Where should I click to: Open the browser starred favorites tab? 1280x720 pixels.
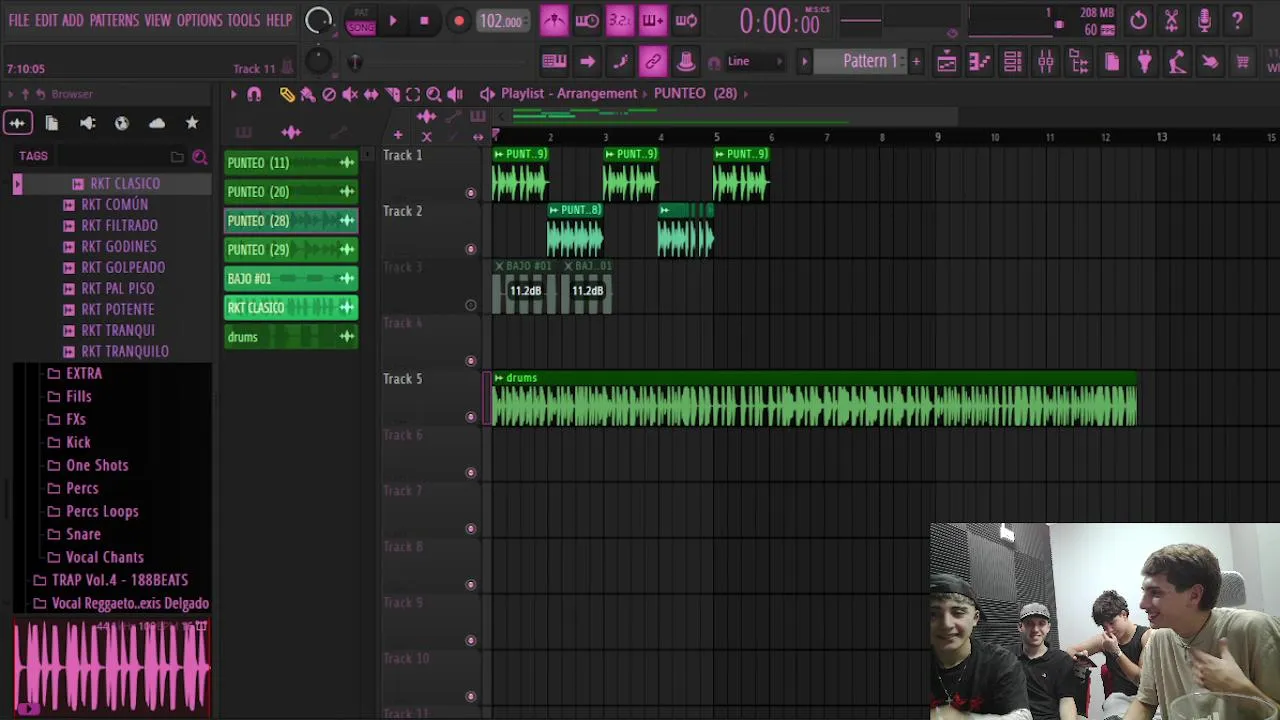192,123
